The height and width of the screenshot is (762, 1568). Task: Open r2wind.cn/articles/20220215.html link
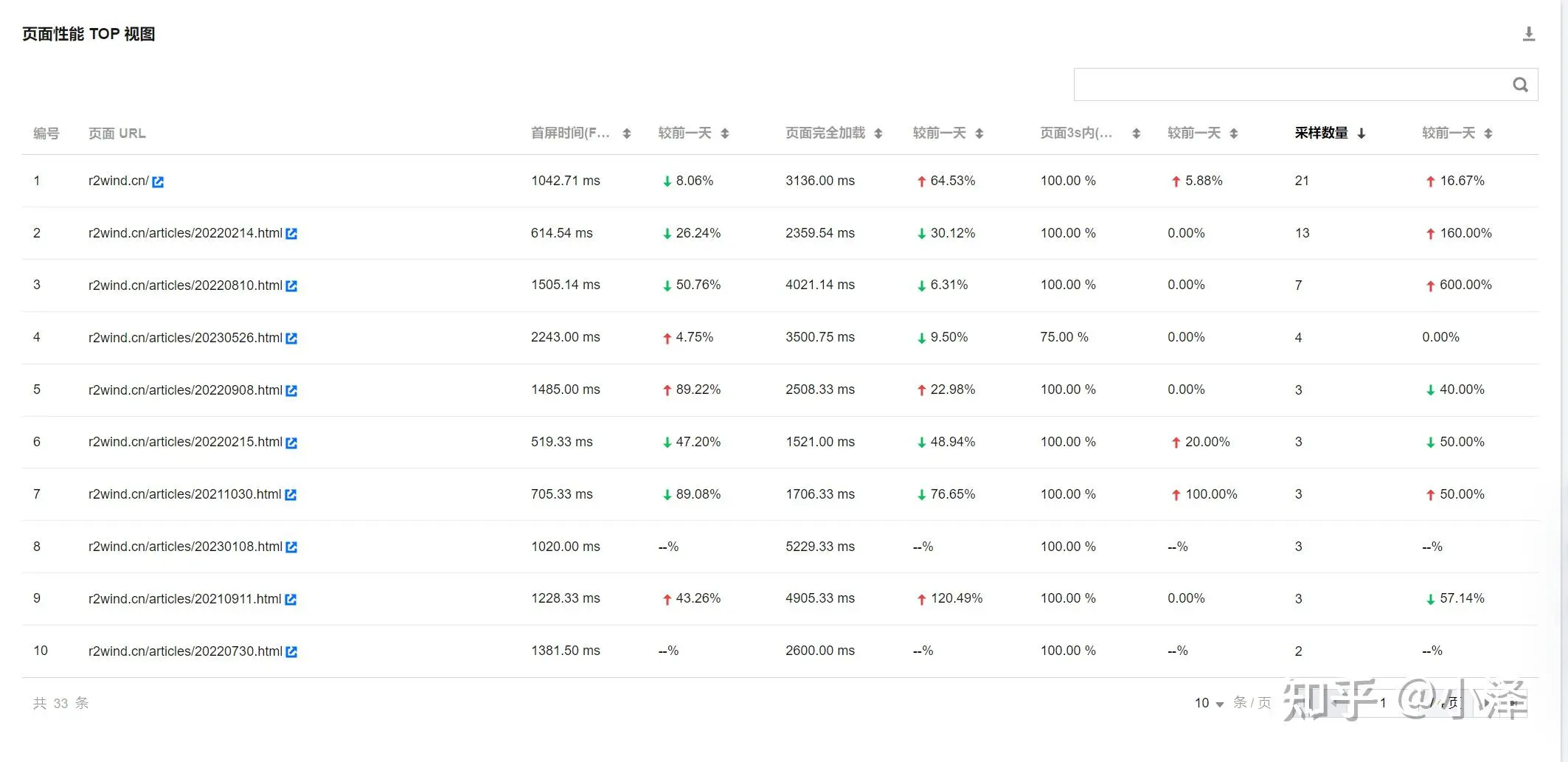tap(184, 442)
